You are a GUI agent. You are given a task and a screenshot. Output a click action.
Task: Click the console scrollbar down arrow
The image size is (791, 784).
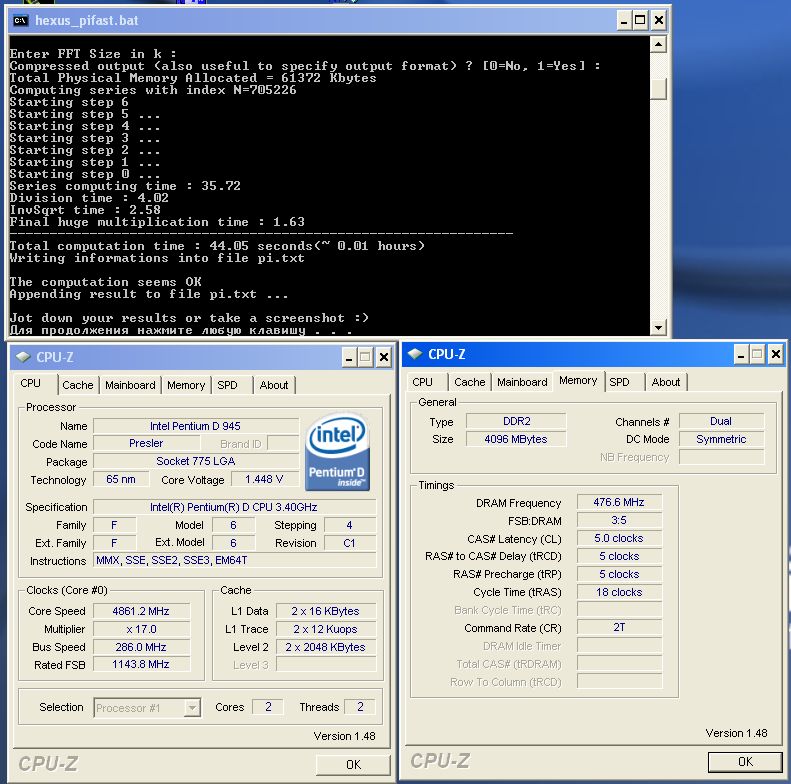[658, 327]
